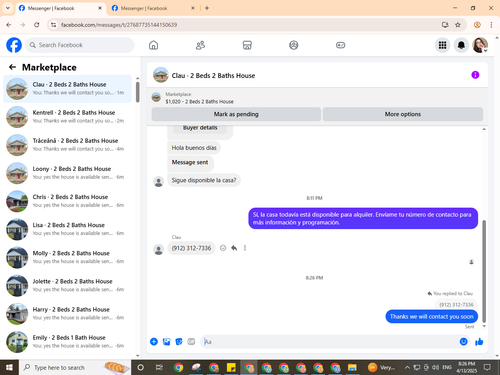Open the plus more actions icon
This screenshot has width=500, height=375.
[154, 342]
